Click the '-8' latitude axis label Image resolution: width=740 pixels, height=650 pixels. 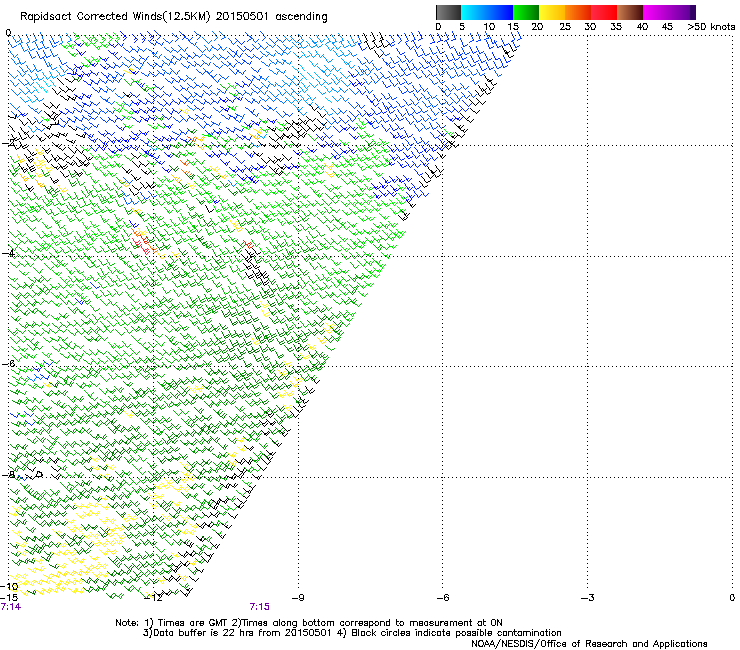[8, 474]
